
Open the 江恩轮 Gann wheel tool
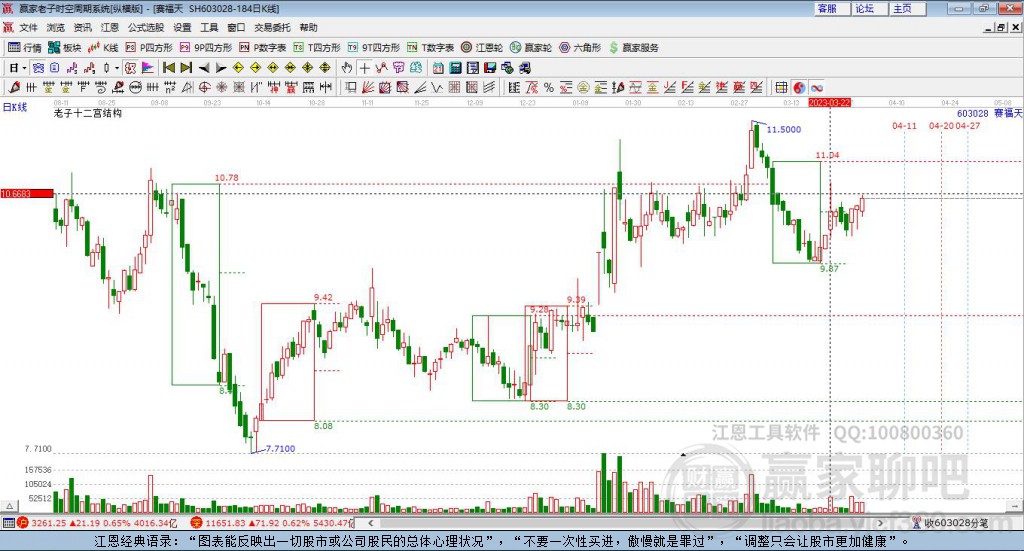coord(482,48)
